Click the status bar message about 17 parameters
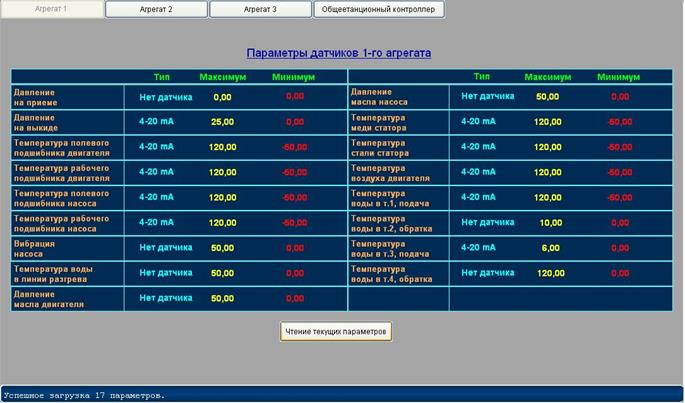685x403 pixels. tap(84, 395)
